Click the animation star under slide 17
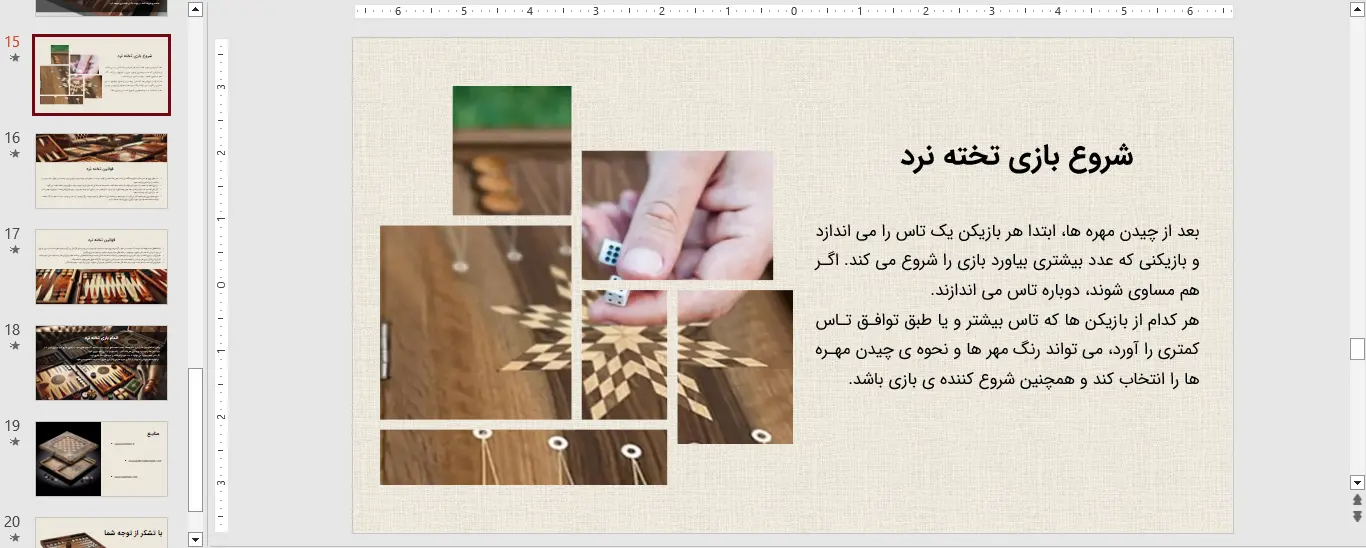The image size is (1366, 548). [x=14, y=250]
